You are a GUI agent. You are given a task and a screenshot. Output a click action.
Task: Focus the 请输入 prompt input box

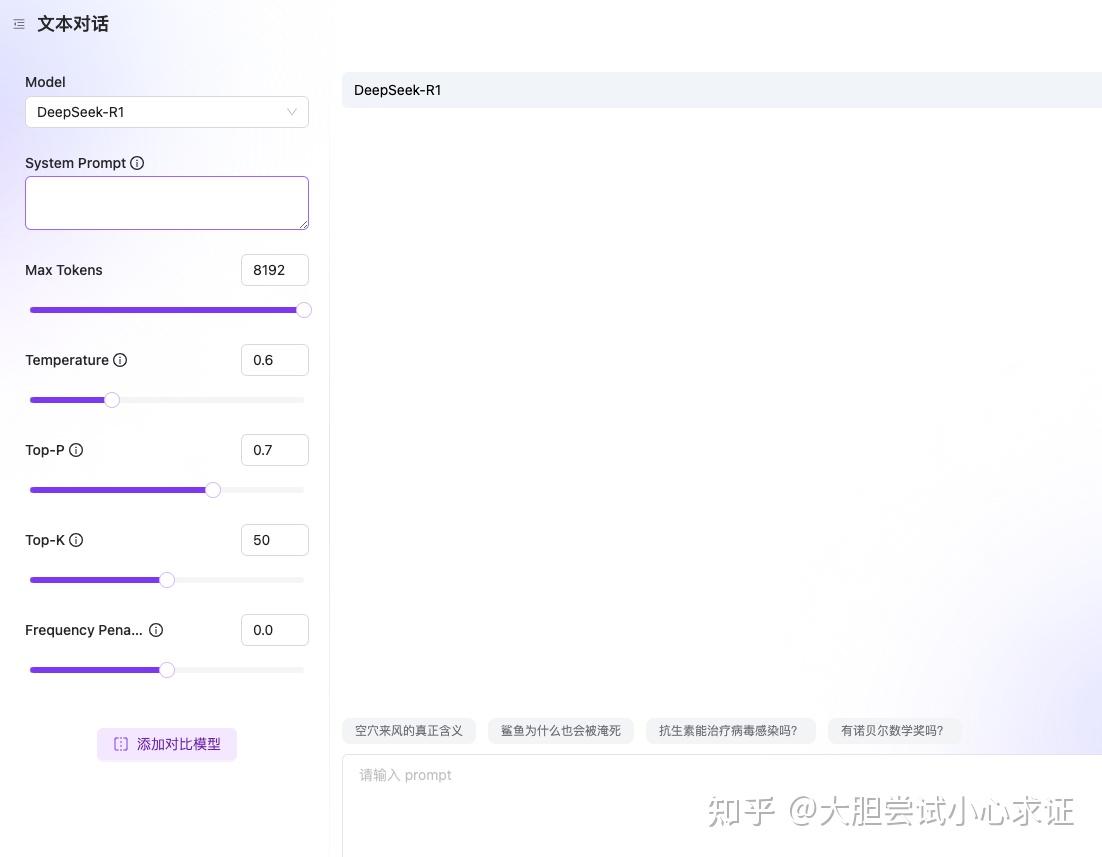[x=722, y=806]
